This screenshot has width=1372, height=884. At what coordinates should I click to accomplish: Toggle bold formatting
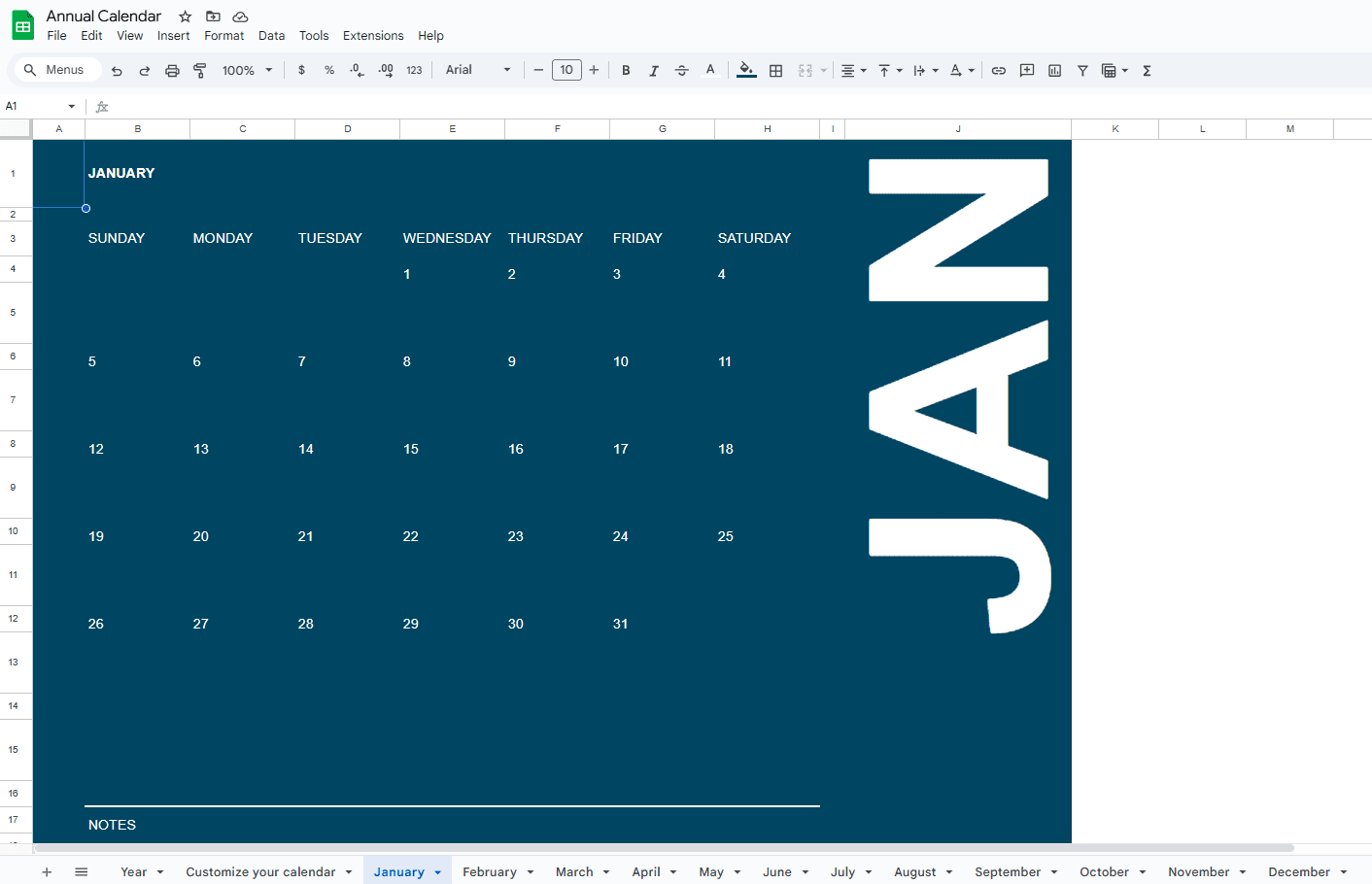(626, 70)
